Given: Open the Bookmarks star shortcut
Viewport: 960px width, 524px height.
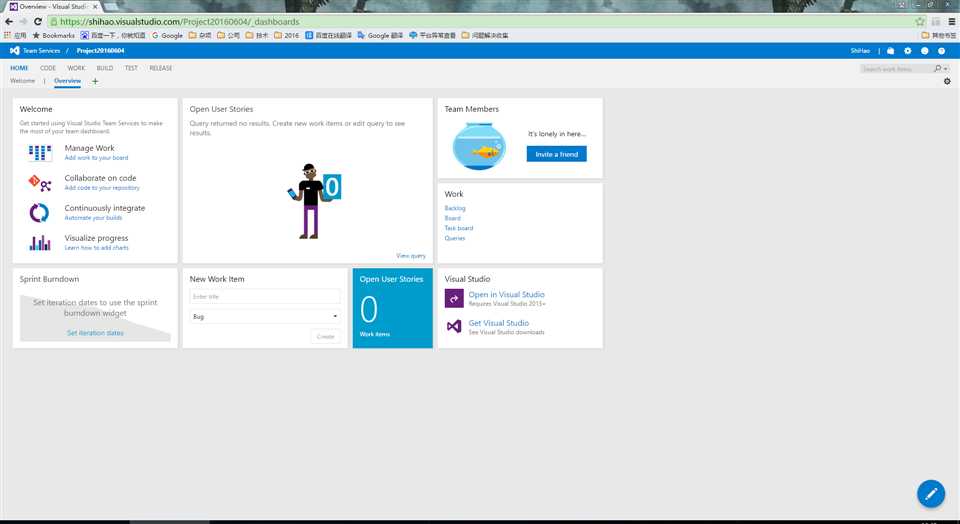Looking at the screenshot, I should coord(53,36).
